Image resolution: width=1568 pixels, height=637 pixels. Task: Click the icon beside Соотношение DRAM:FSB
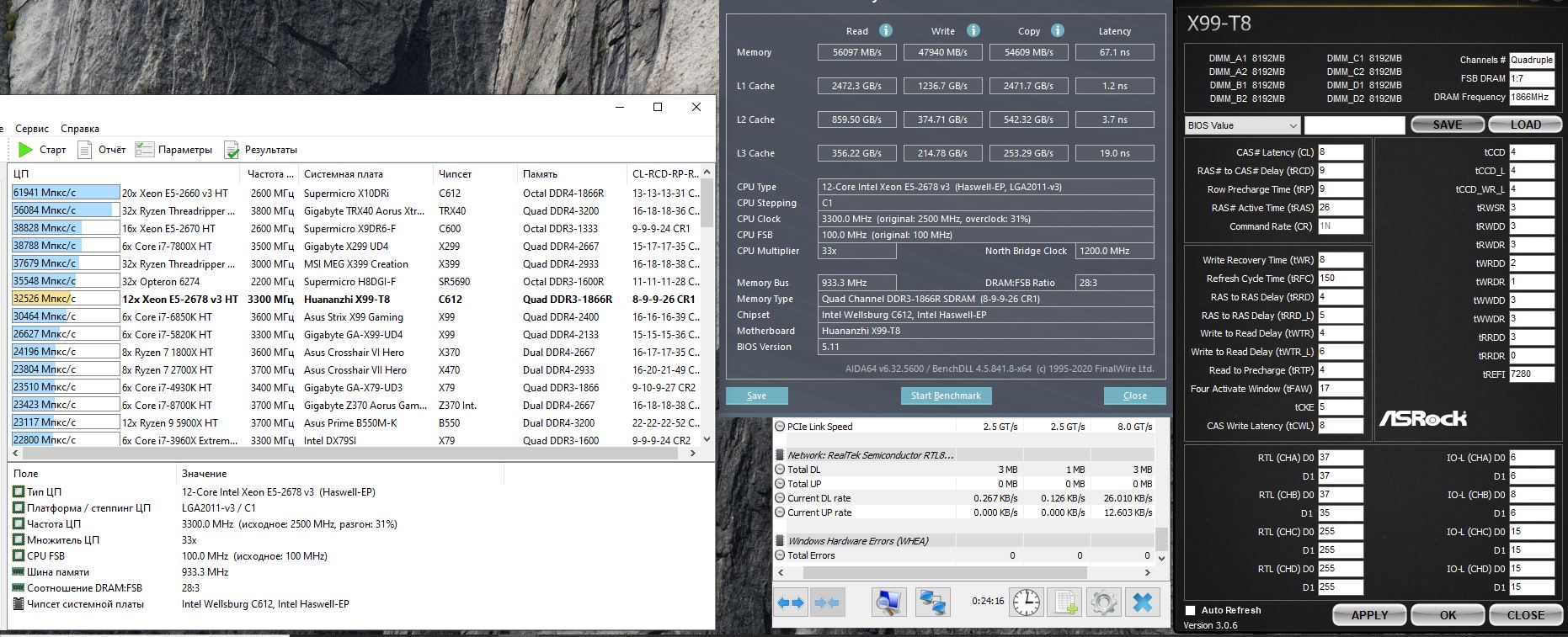(19, 588)
